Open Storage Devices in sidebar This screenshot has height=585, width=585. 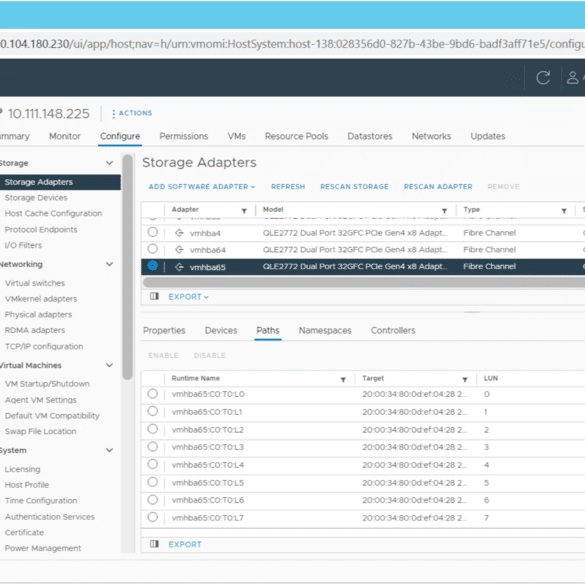point(36,198)
